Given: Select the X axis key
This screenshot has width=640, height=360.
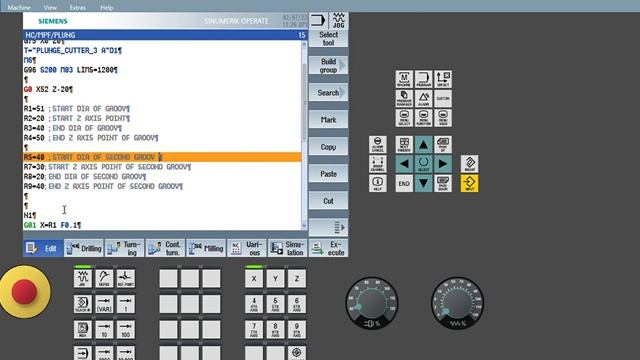Looking at the screenshot, I should [254, 278].
